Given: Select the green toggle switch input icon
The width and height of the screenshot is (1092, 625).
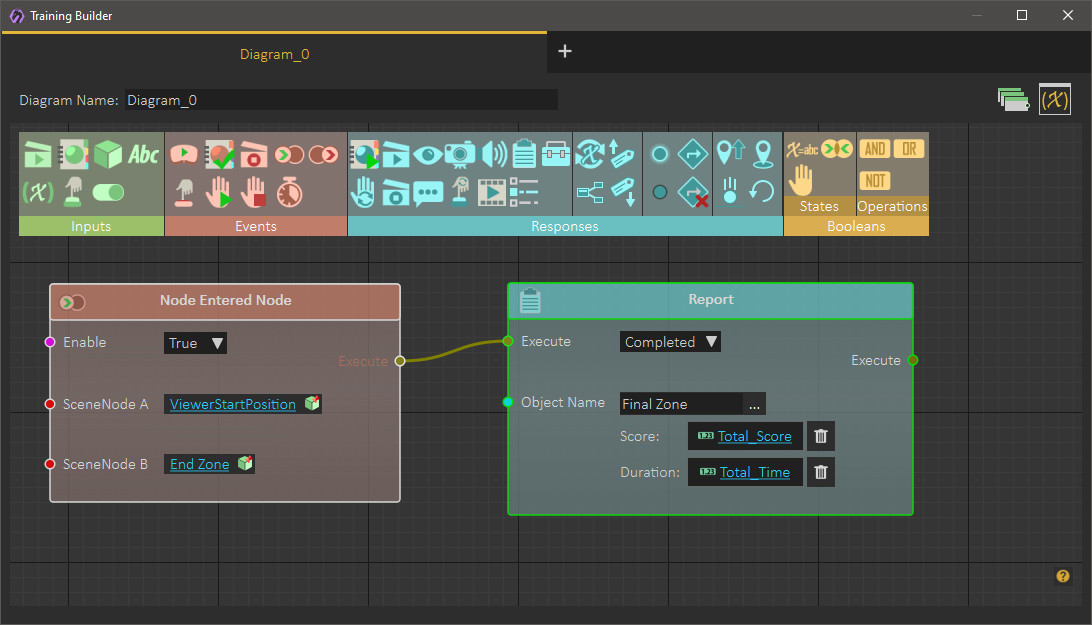Looking at the screenshot, I should tap(108, 192).
